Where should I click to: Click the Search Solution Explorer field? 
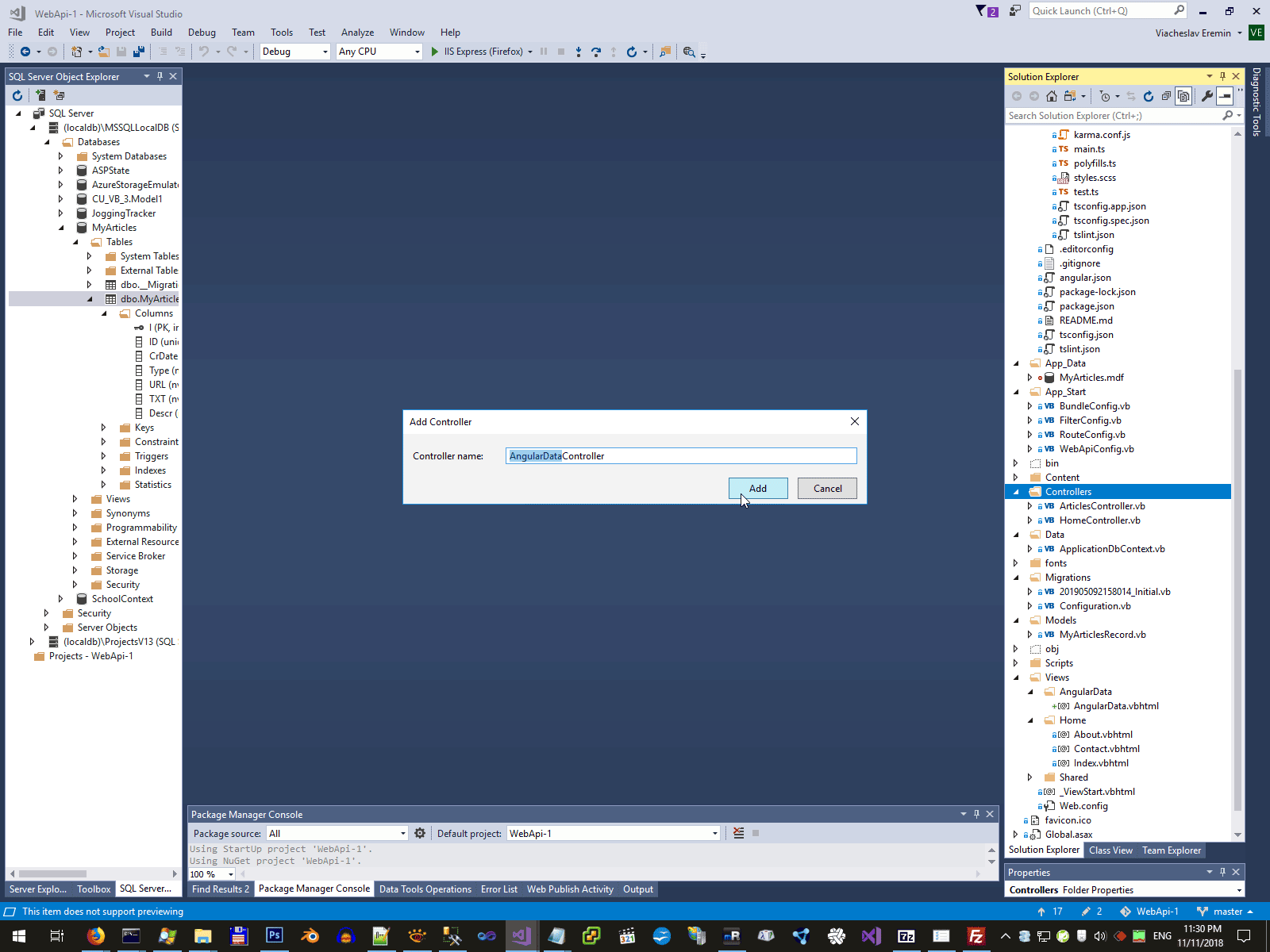[1113, 116]
